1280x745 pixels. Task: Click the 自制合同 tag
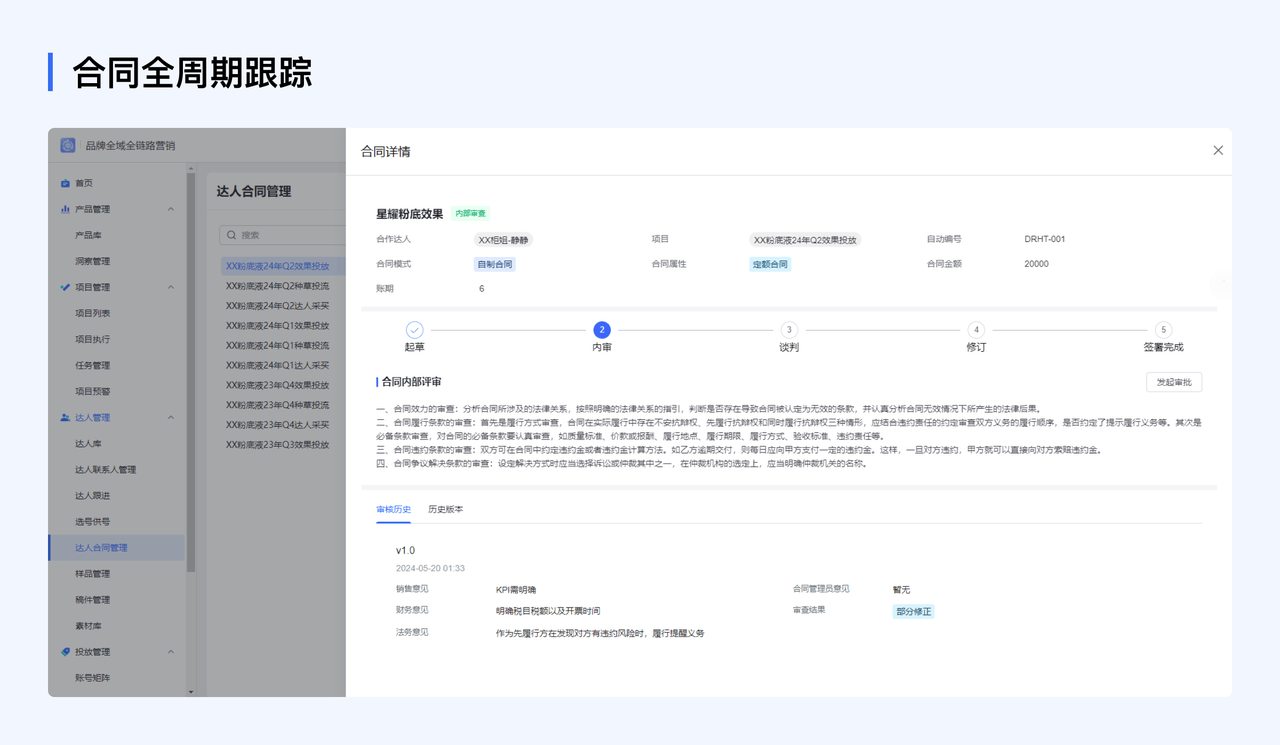pyautogui.click(x=495, y=265)
